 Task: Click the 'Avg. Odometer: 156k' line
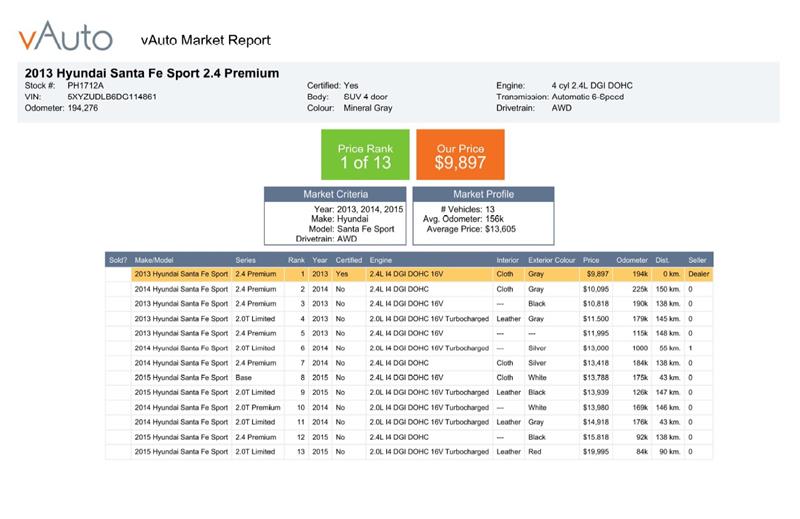click(x=463, y=218)
